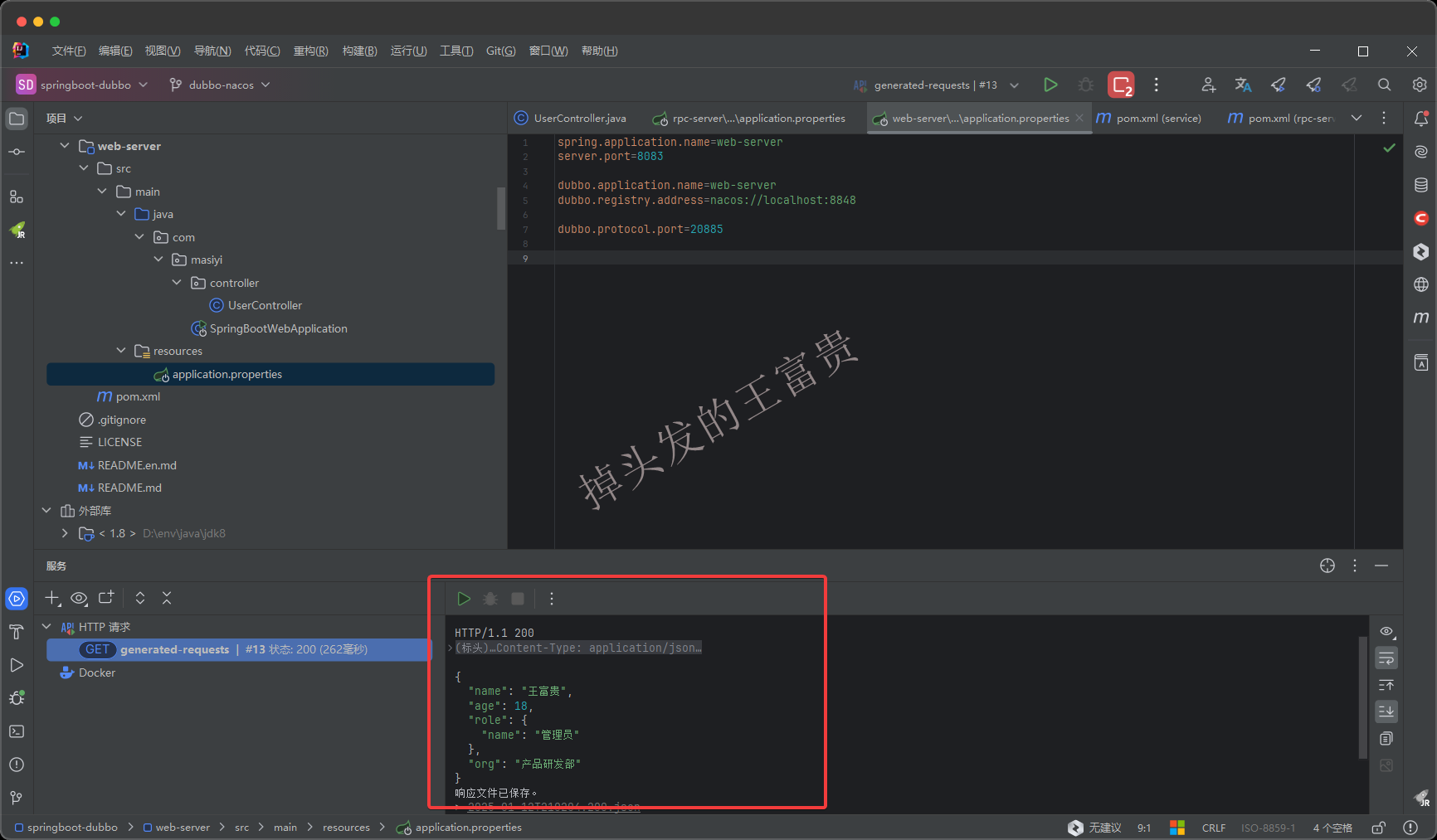Image resolution: width=1437 pixels, height=840 pixels.
Task: Click ISO-8859-1 encoding in status bar
Action: (x=1268, y=828)
